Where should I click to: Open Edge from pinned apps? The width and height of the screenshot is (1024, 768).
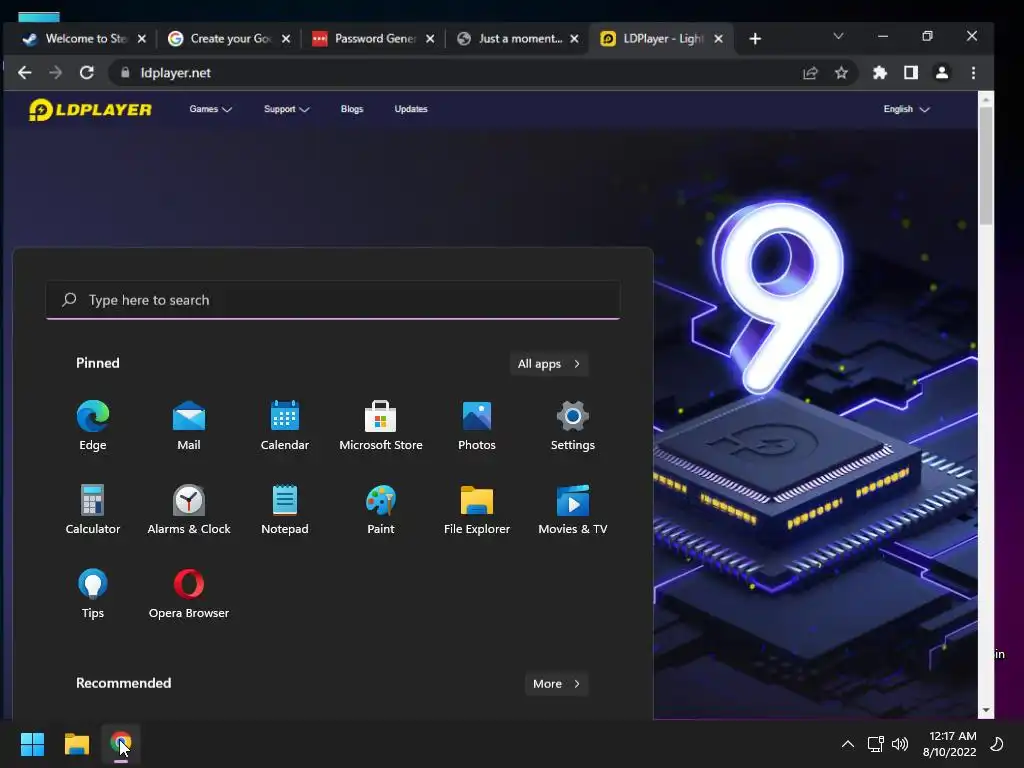tap(93, 425)
